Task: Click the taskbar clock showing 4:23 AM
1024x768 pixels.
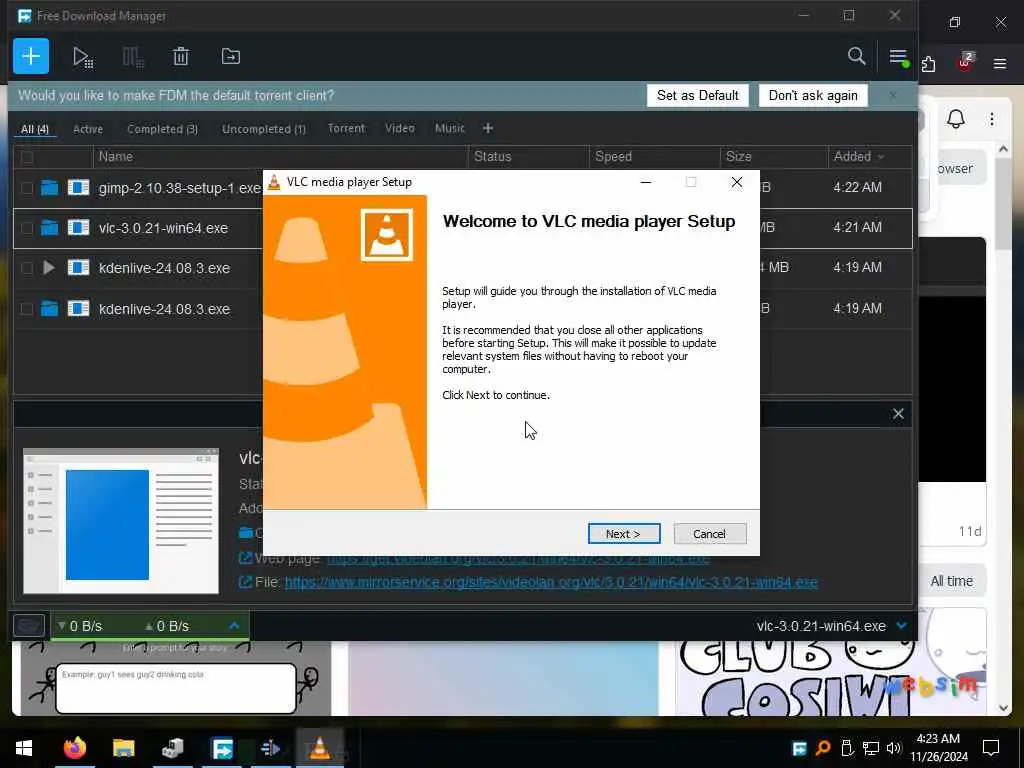Action: tap(938, 748)
